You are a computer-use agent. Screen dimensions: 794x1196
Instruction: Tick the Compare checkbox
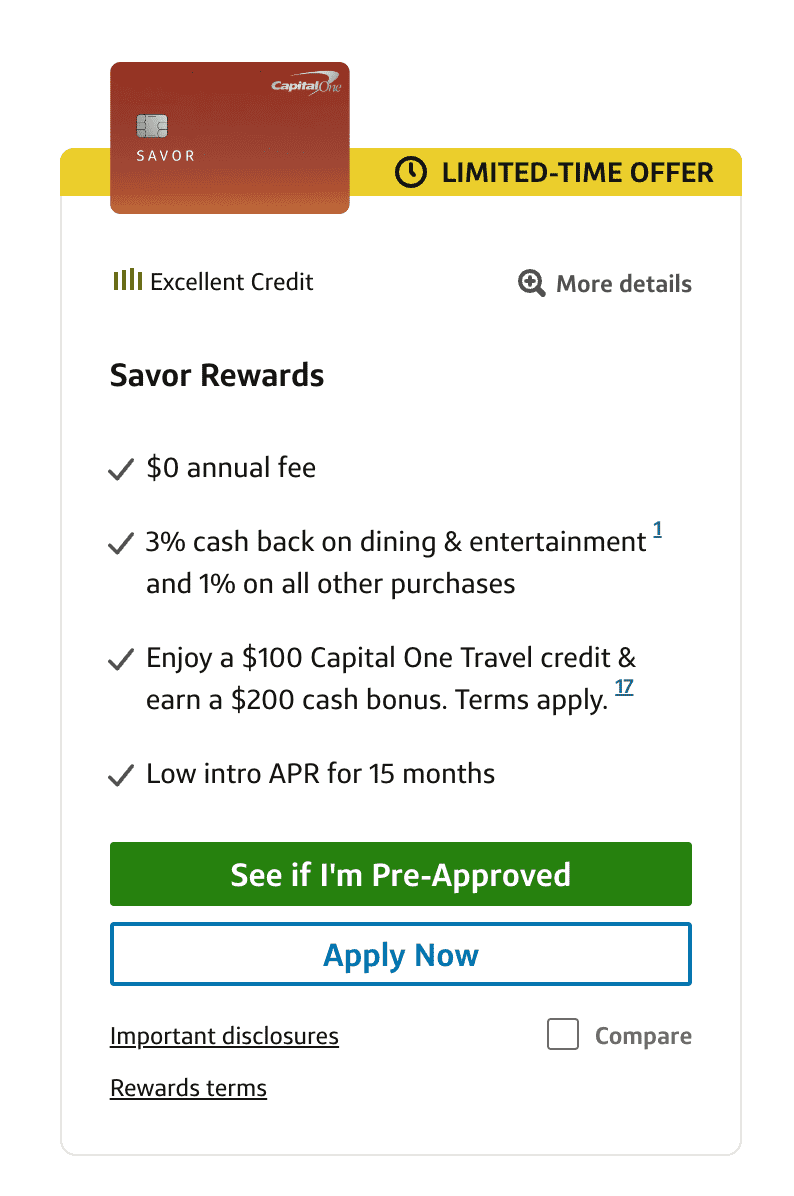click(563, 1035)
